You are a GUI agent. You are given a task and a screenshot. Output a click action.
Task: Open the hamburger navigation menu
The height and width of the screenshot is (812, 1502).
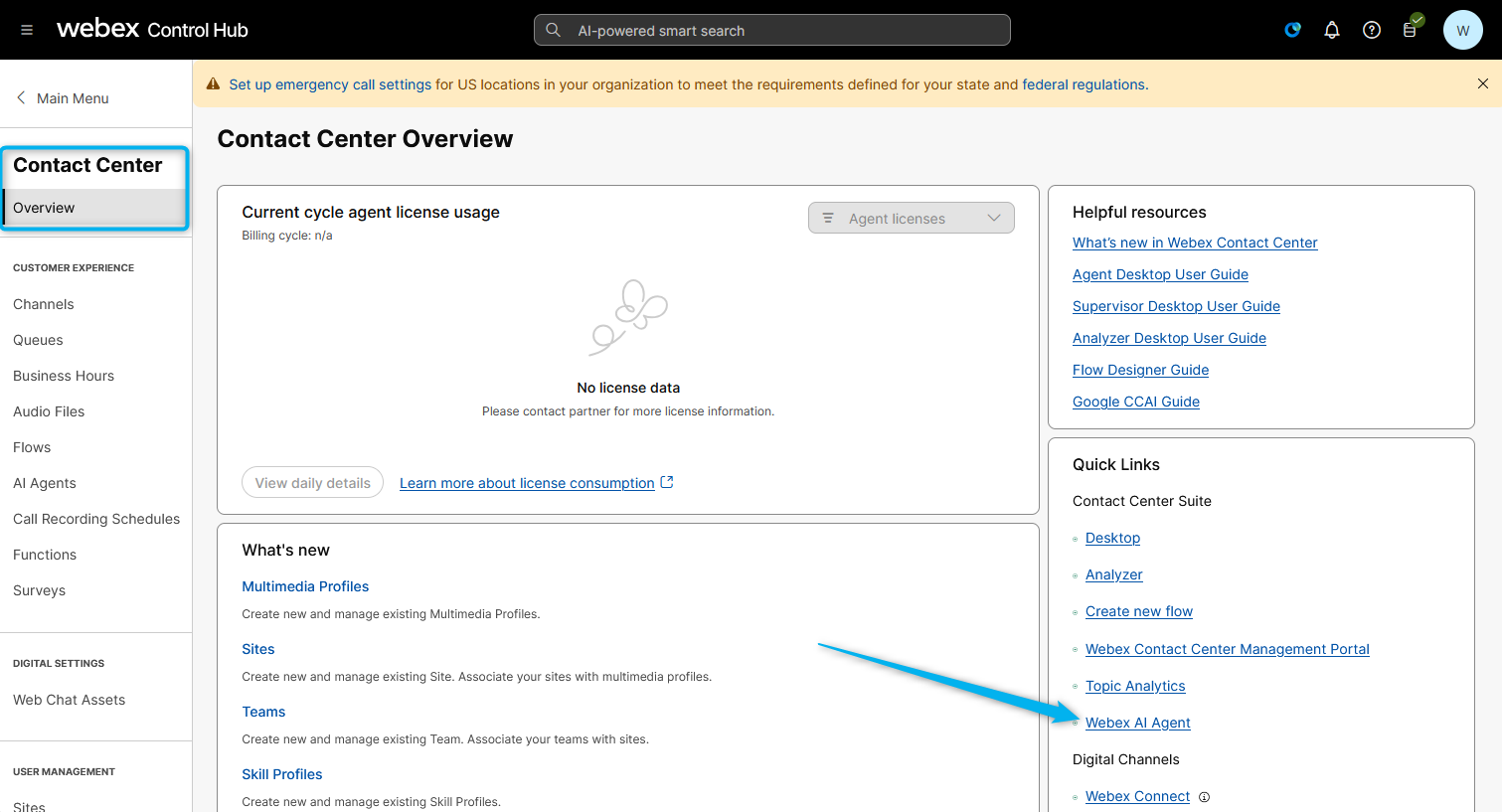point(27,30)
